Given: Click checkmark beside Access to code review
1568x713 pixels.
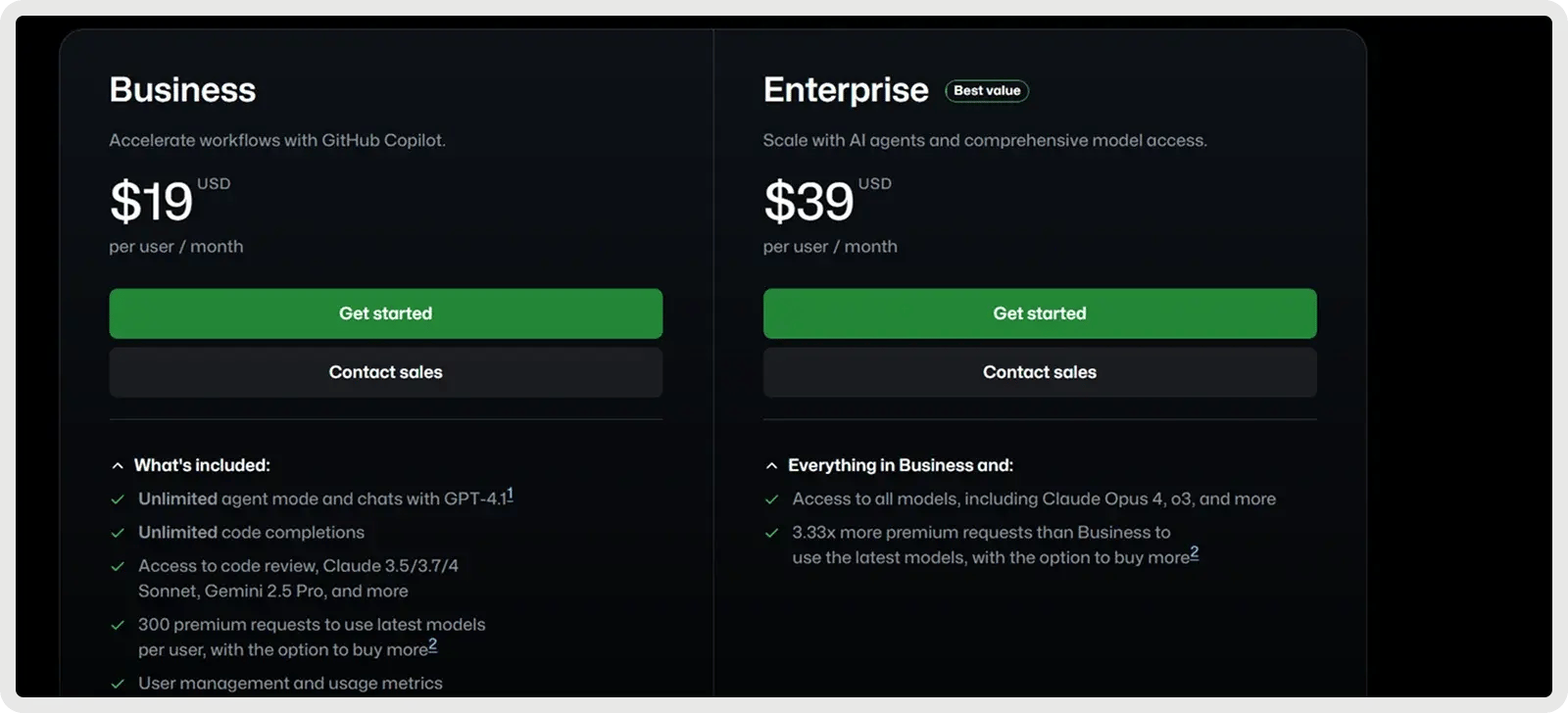Looking at the screenshot, I should point(118,566).
